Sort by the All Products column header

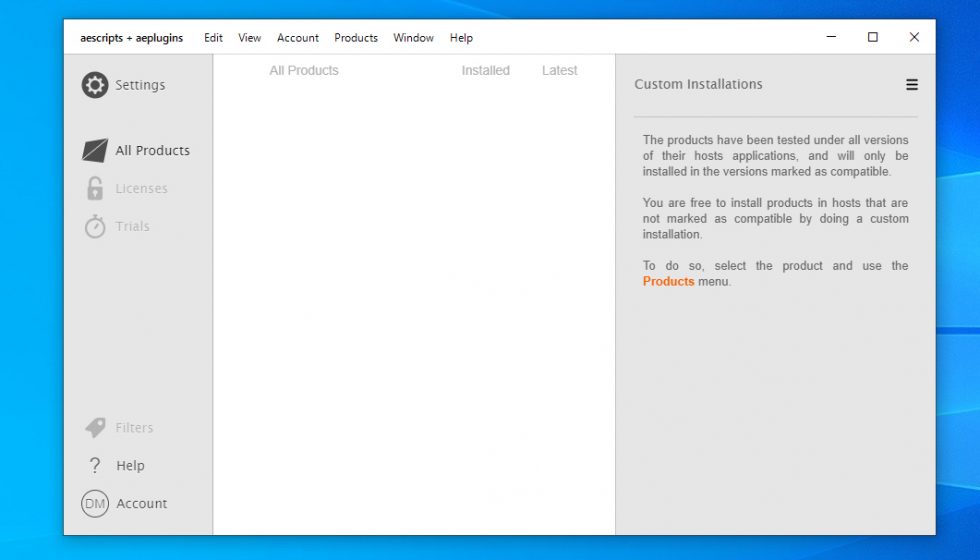click(304, 71)
